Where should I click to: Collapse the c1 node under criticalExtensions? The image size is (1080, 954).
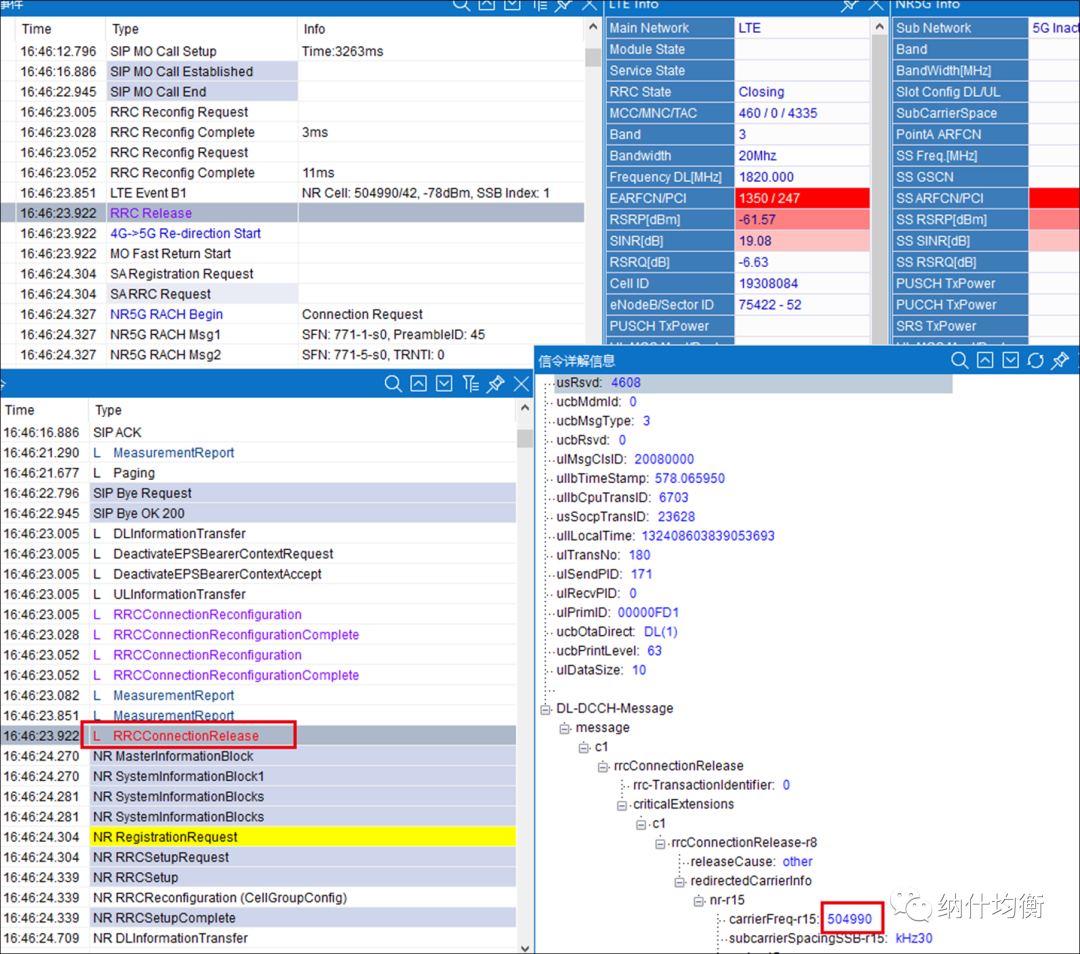[x=641, y=825]
